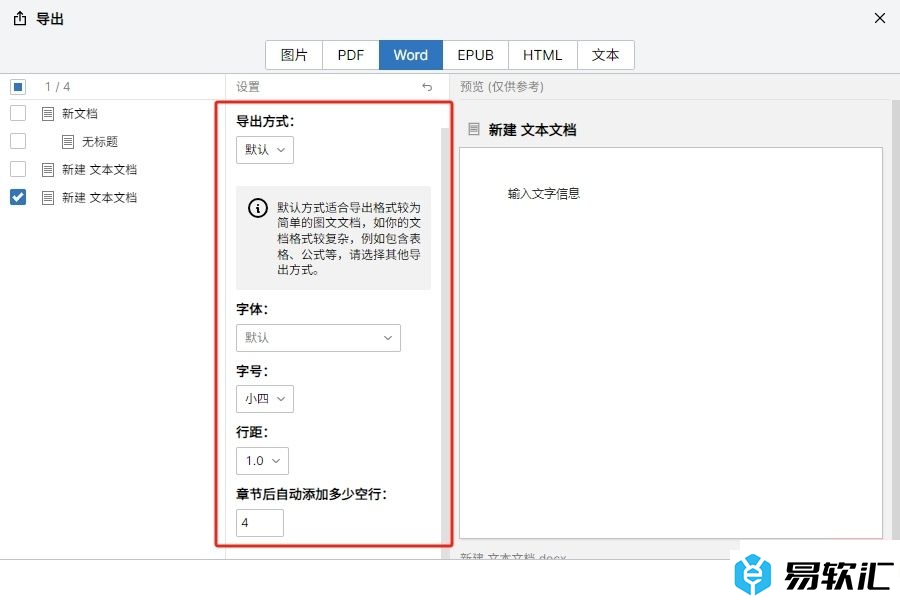Image resolution: width=900 pixels, height=600 pixels.
Task: Select the 无标题 tree item
Action: pos(100,141)
